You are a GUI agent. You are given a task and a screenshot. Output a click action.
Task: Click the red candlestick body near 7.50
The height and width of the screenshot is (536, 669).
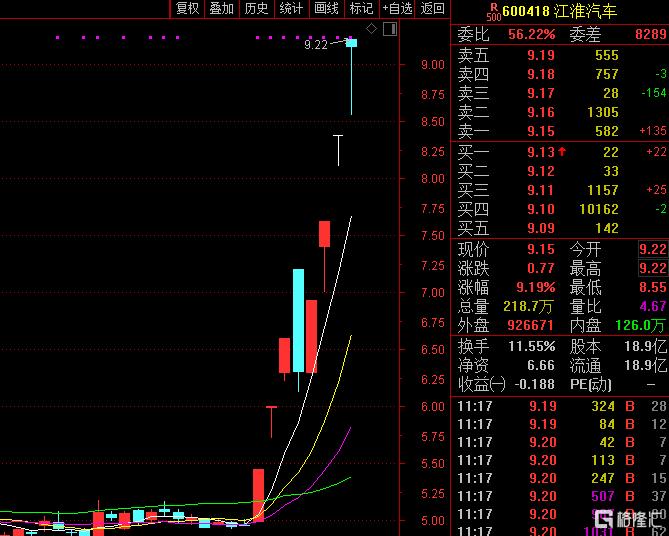pyautogui.click(x=324, y=234)
